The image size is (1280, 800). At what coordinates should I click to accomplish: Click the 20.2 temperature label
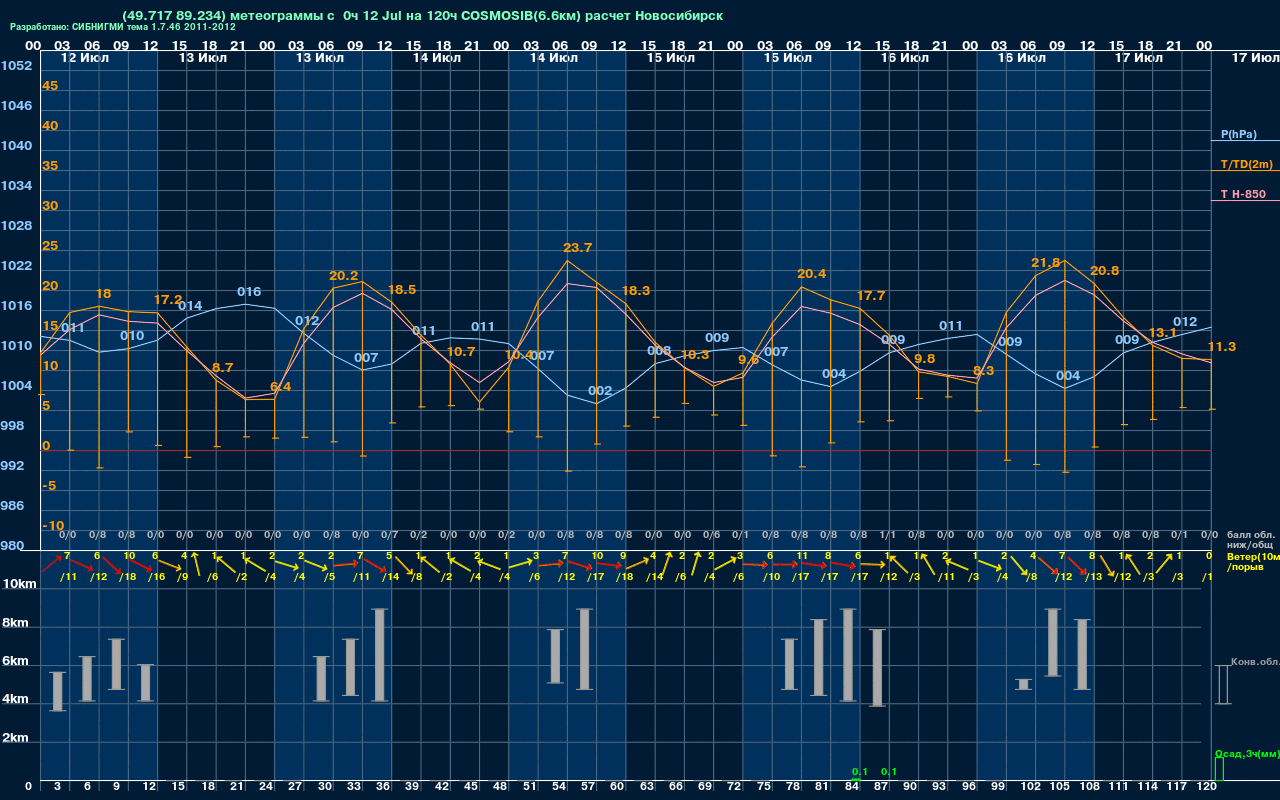click(344, 275)
